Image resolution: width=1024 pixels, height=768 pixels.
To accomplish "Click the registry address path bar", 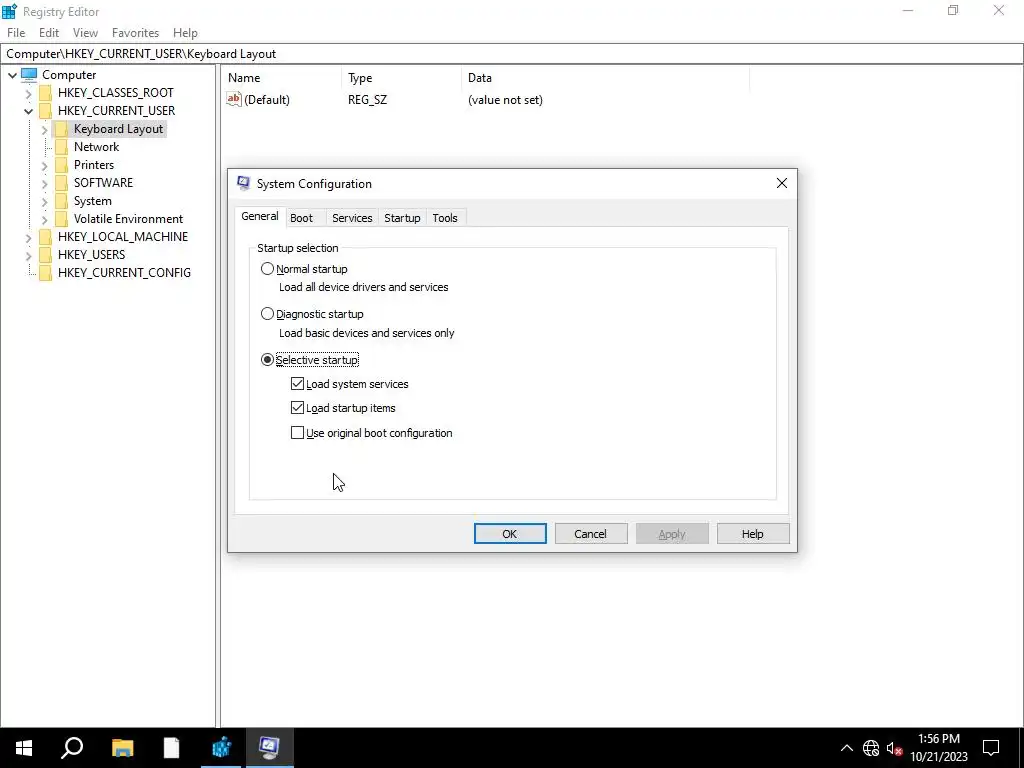I will coord(511,54).
